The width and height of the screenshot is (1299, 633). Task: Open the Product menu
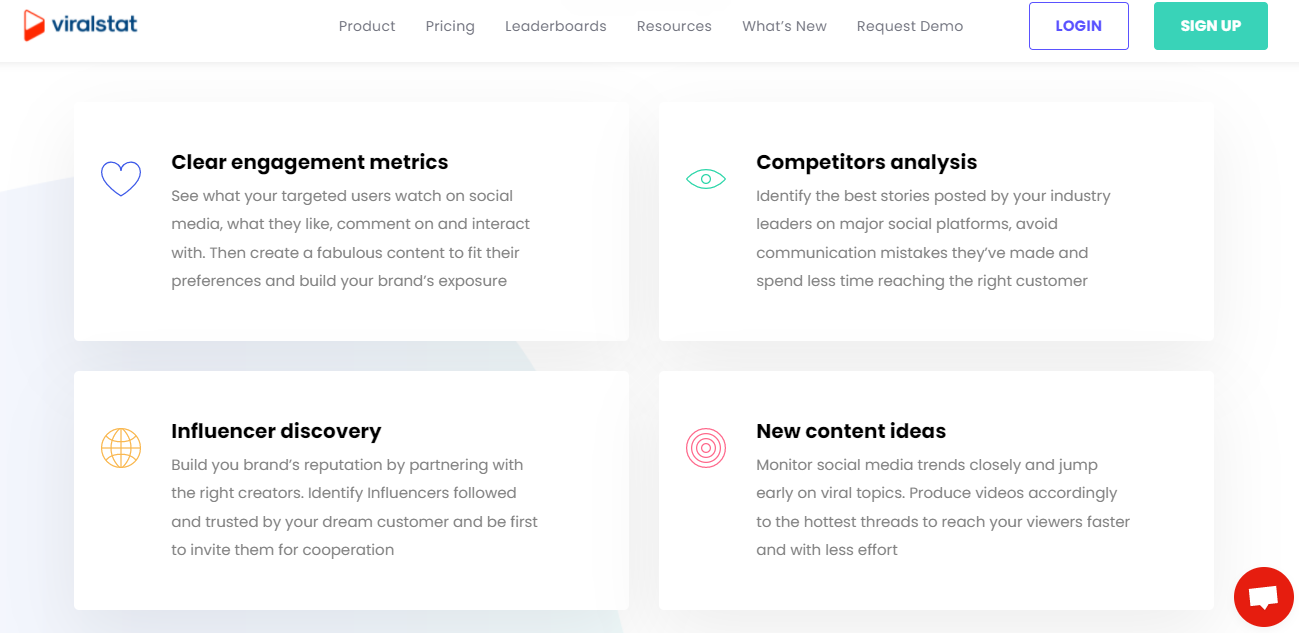pos(367,26)
